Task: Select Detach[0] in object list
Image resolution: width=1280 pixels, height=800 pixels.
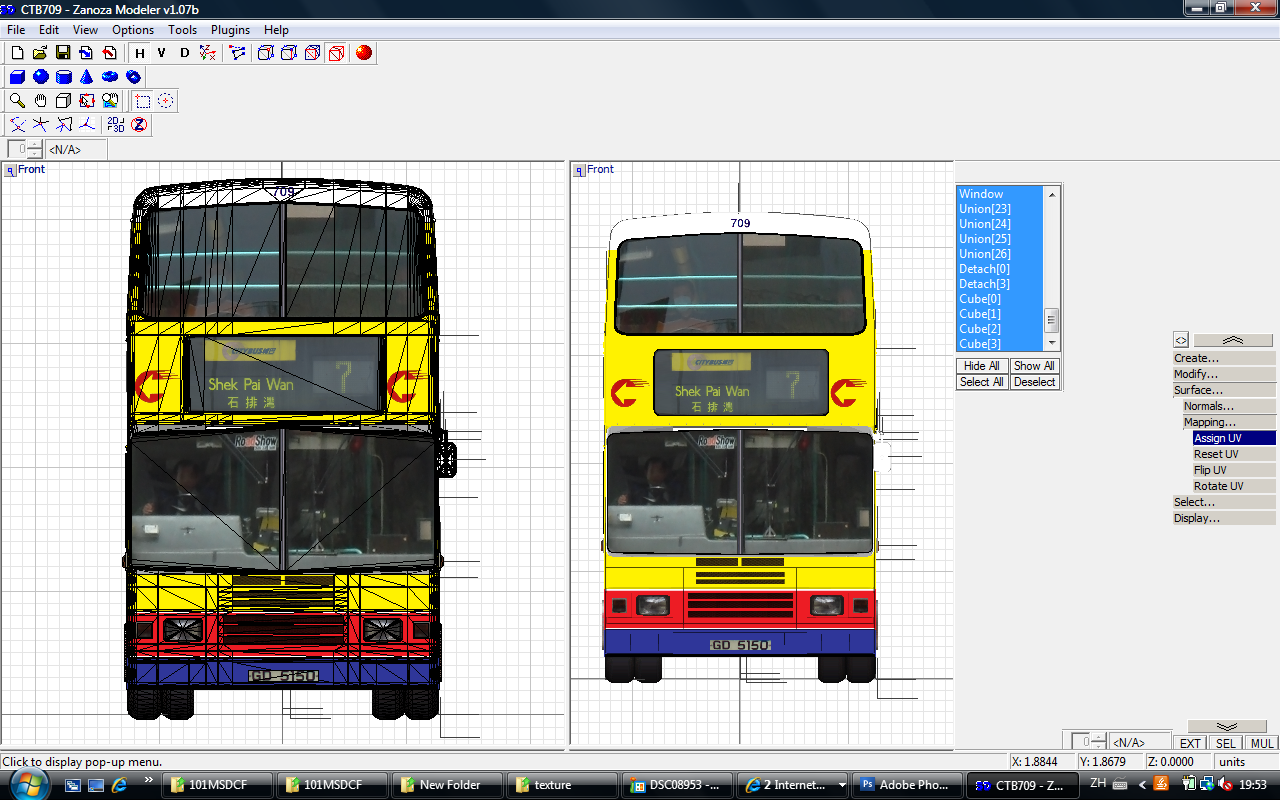Action: [x=1000, y=269]
